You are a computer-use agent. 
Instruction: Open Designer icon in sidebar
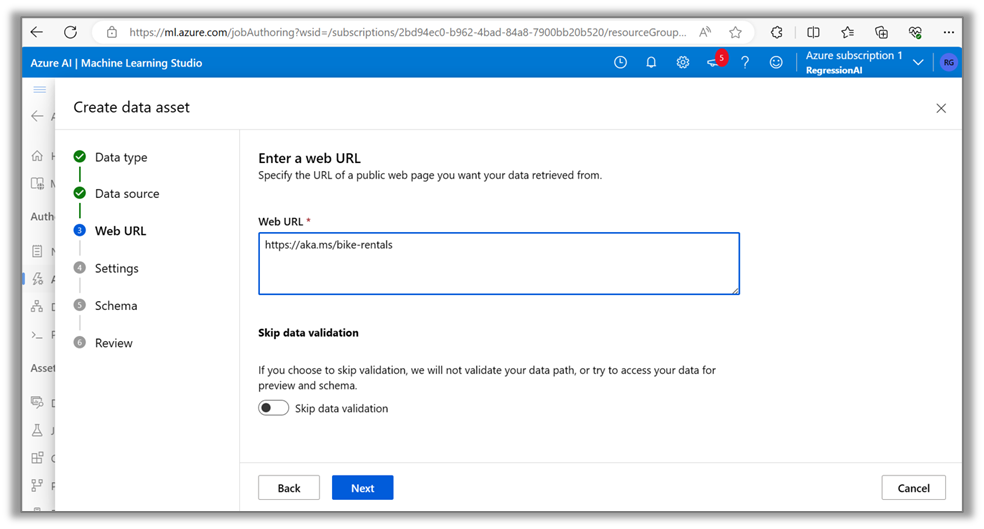tap(38, 306)
